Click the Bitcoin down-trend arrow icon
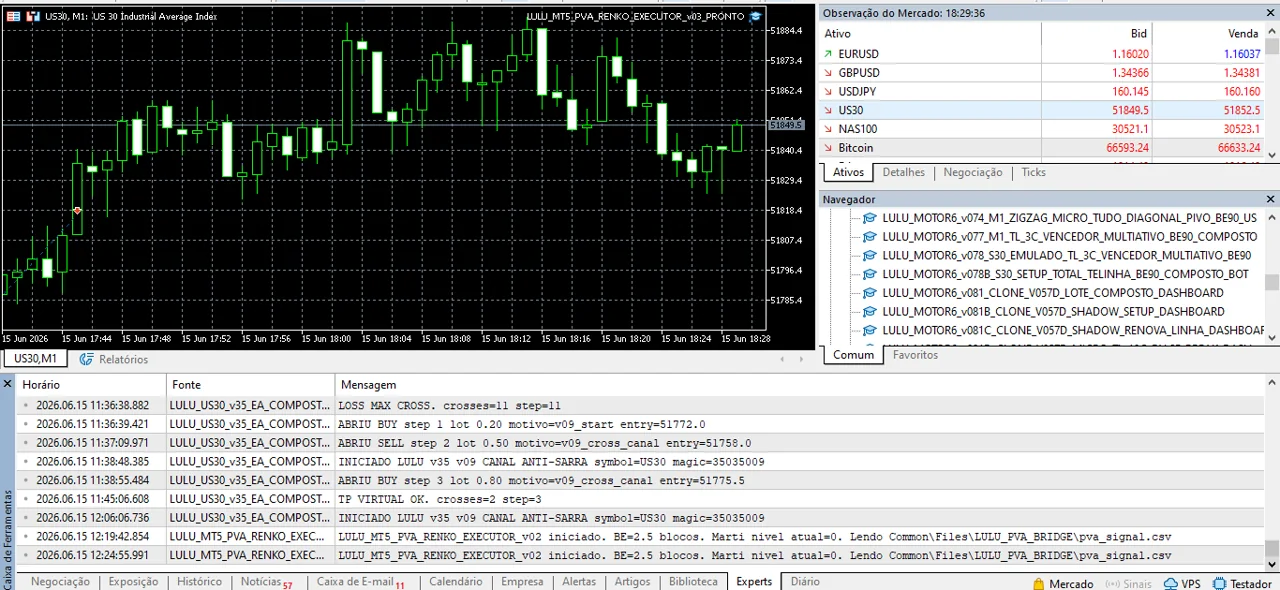The height and width of the screenshot is (590, 1280). (x=828, y=148)
